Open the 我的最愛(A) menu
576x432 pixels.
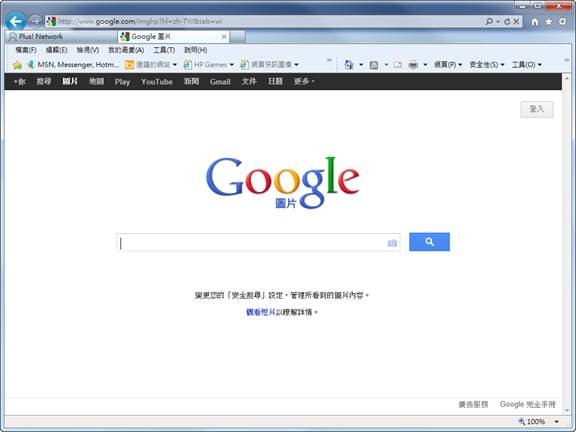coord(126,50)
